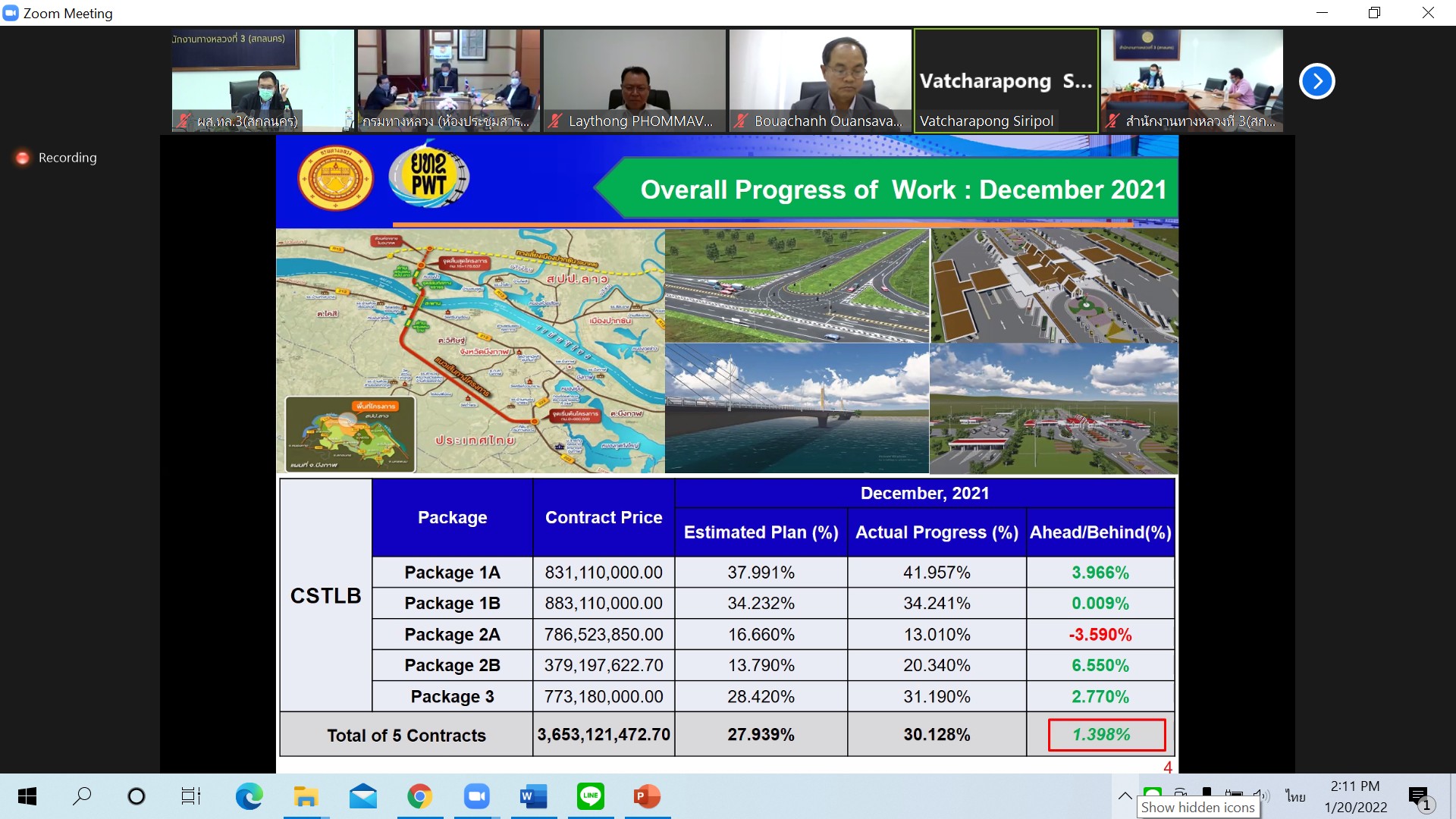
Task: Open Microsoft Word from taskbar
Action: coord(533,796)
